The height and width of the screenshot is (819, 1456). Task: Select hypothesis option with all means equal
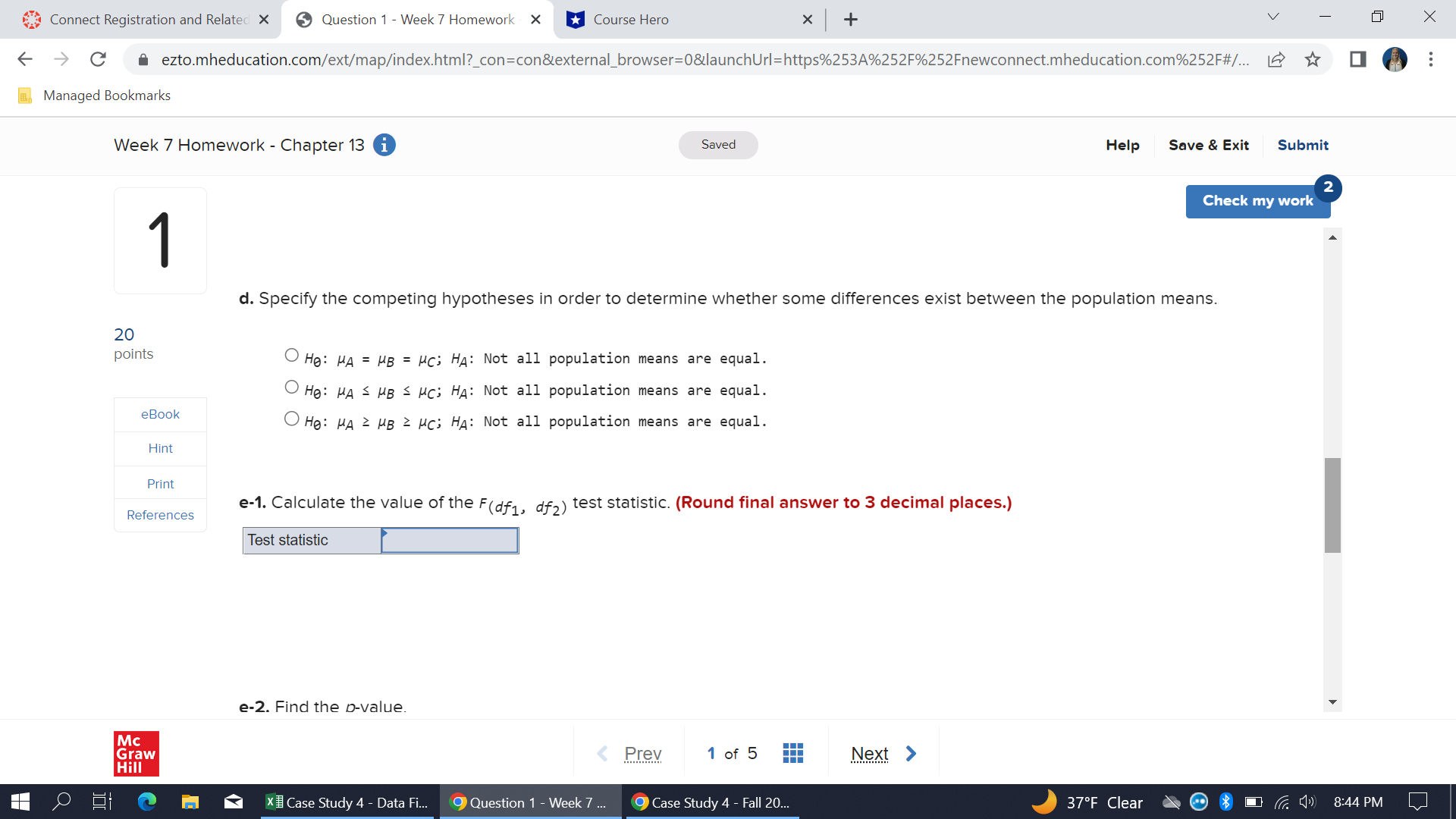(290, 354)
